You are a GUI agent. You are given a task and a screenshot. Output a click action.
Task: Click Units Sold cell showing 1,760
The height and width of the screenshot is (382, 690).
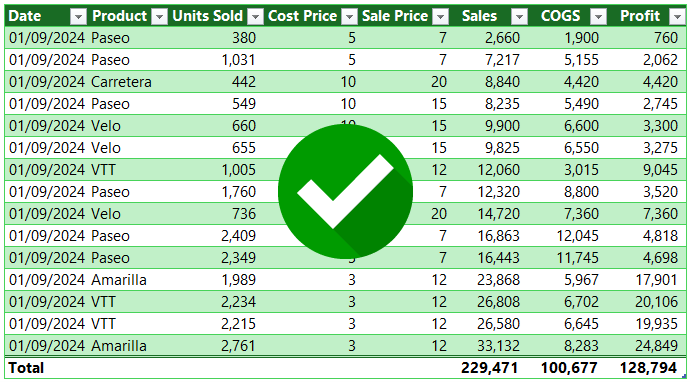tap(238, 192)
